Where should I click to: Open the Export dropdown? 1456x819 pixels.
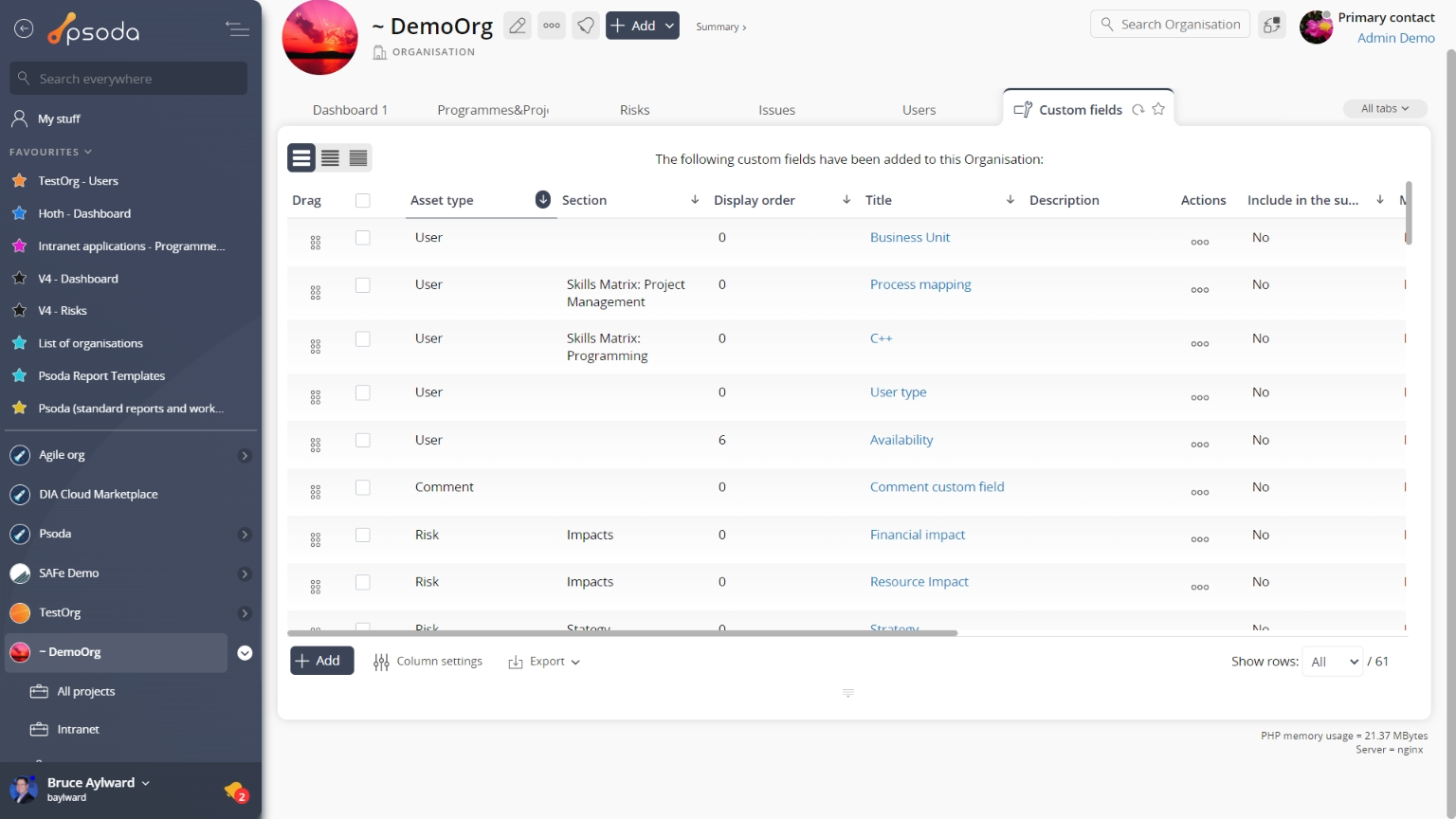544,662
